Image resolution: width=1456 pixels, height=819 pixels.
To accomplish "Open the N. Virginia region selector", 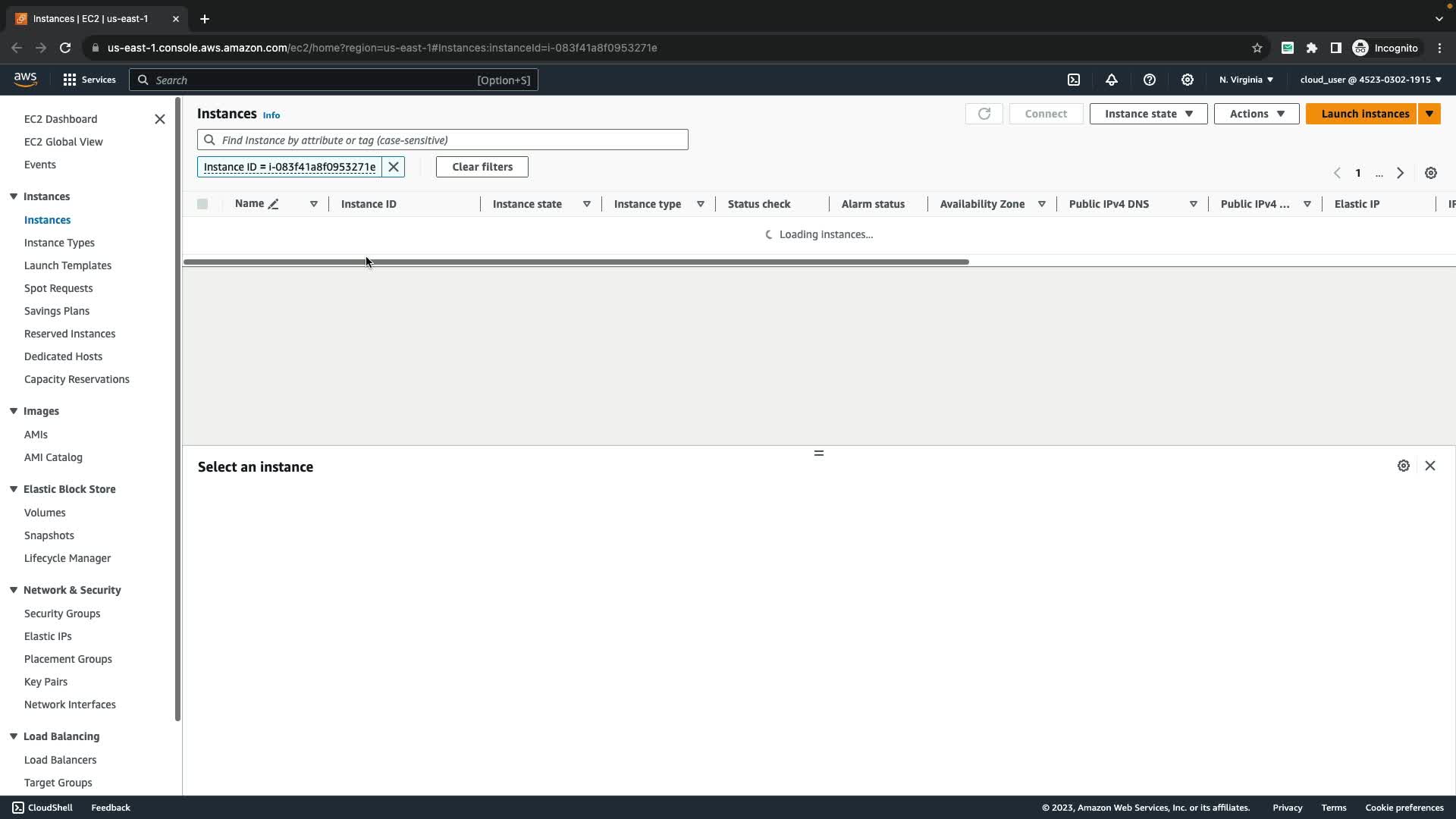I will coord(1246,80).
